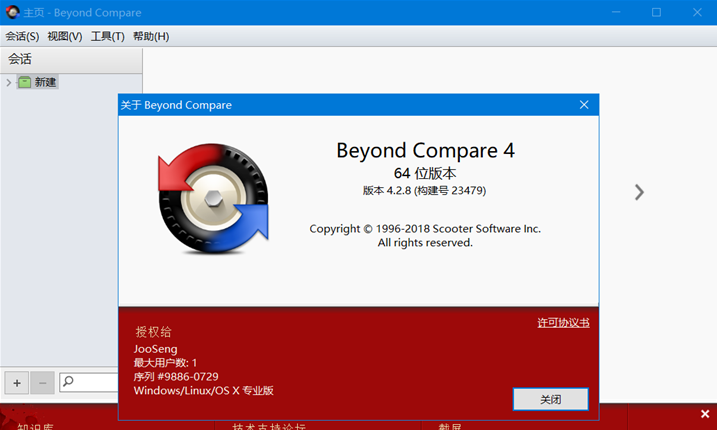717x430 pixels.
Task: Click the Copyright Scooter Software Inc. line
Action: (425, 229)
